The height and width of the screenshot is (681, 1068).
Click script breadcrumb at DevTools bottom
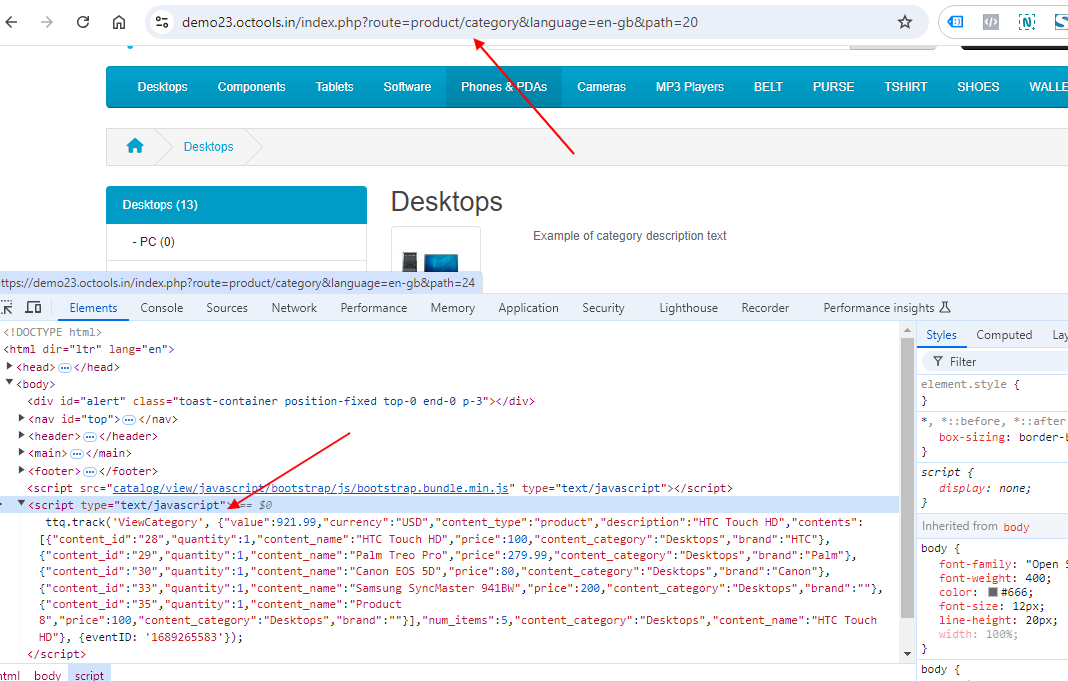[x=89, y=675]
